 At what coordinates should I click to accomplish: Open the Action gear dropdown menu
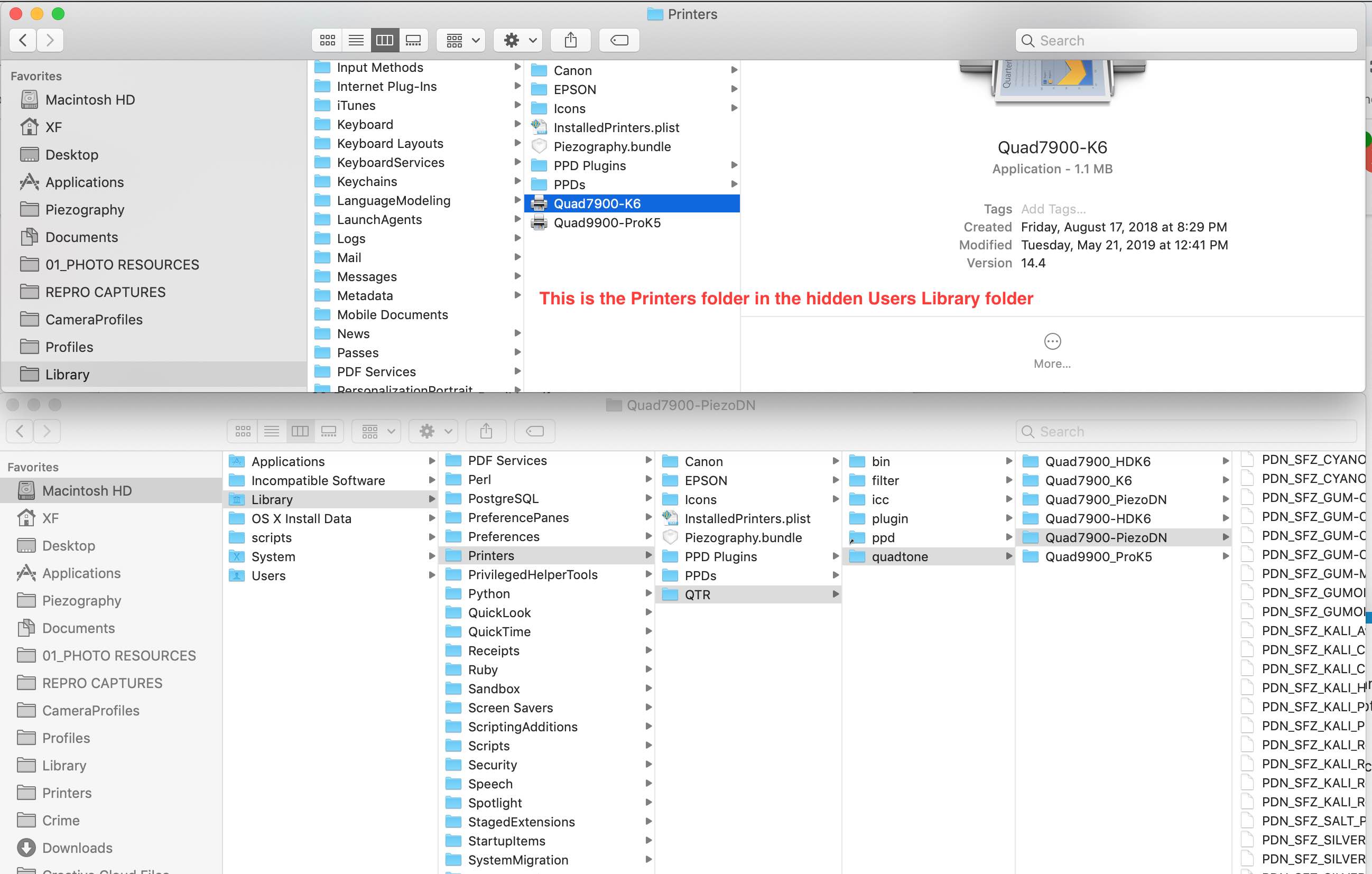click(520, 40)
